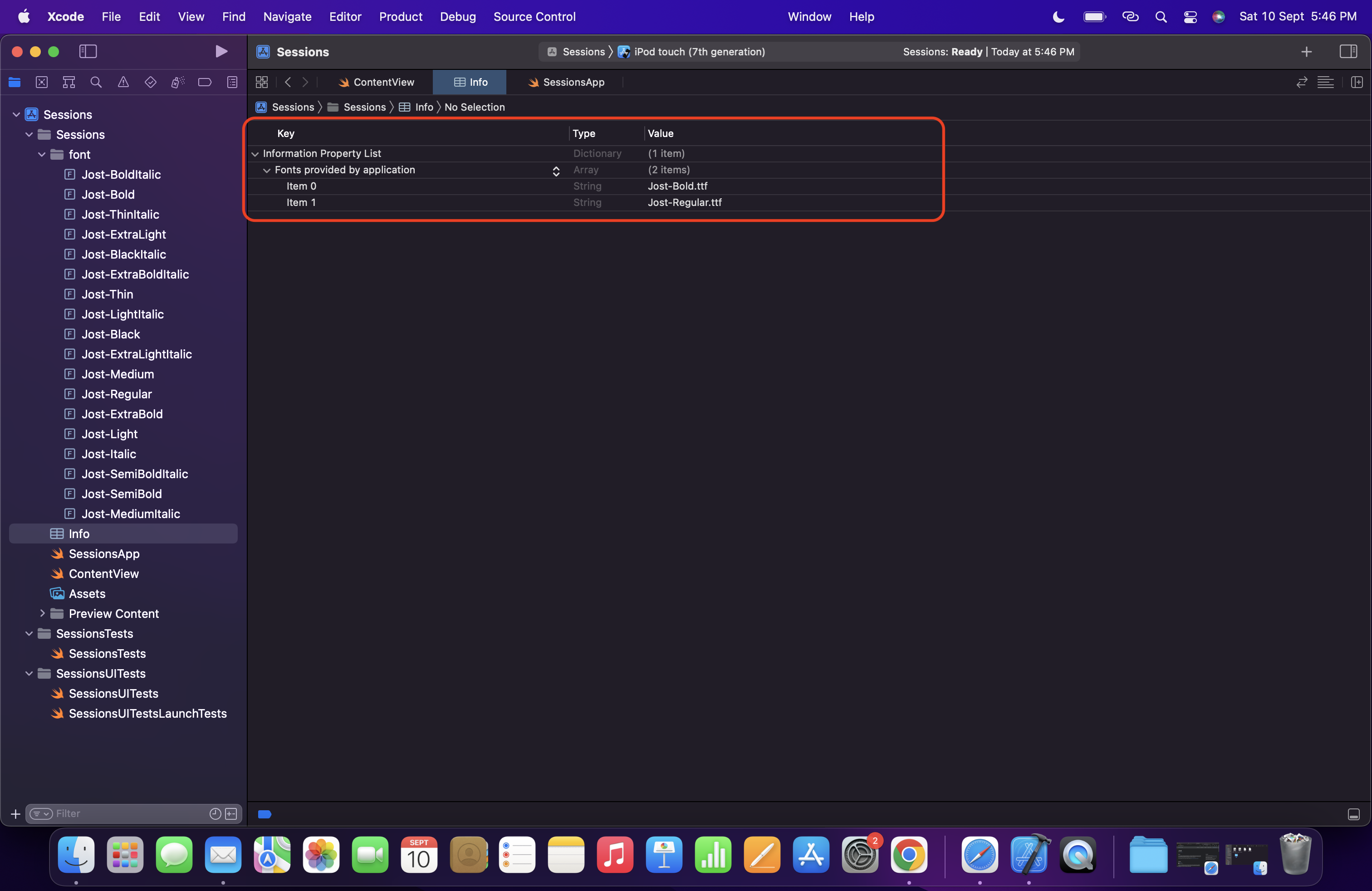Expand the Preview Content folder
Viewport: 1372px width, 891px height.
(x=42, y=613)
